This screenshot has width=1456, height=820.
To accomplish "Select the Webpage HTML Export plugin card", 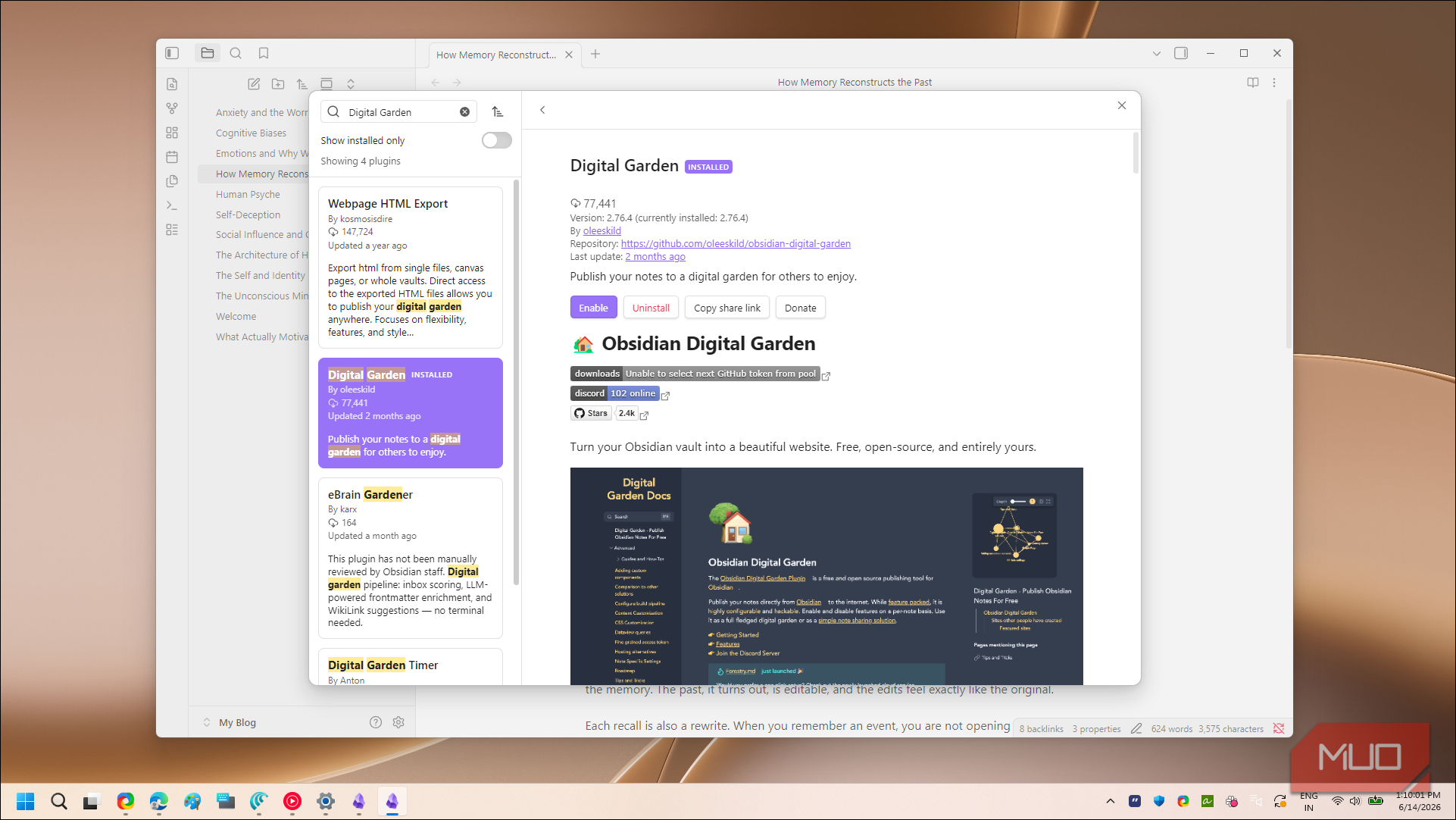I will pos(411,268).
